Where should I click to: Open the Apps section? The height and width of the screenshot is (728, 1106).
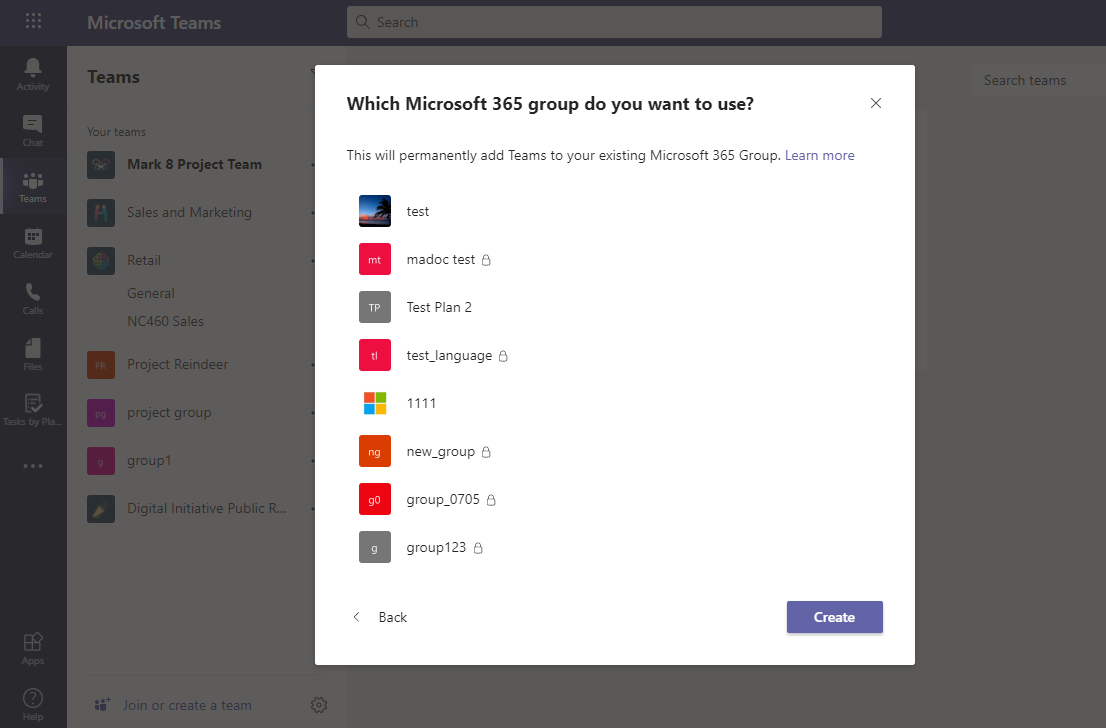pyautogui.click(x=32, y=645)
